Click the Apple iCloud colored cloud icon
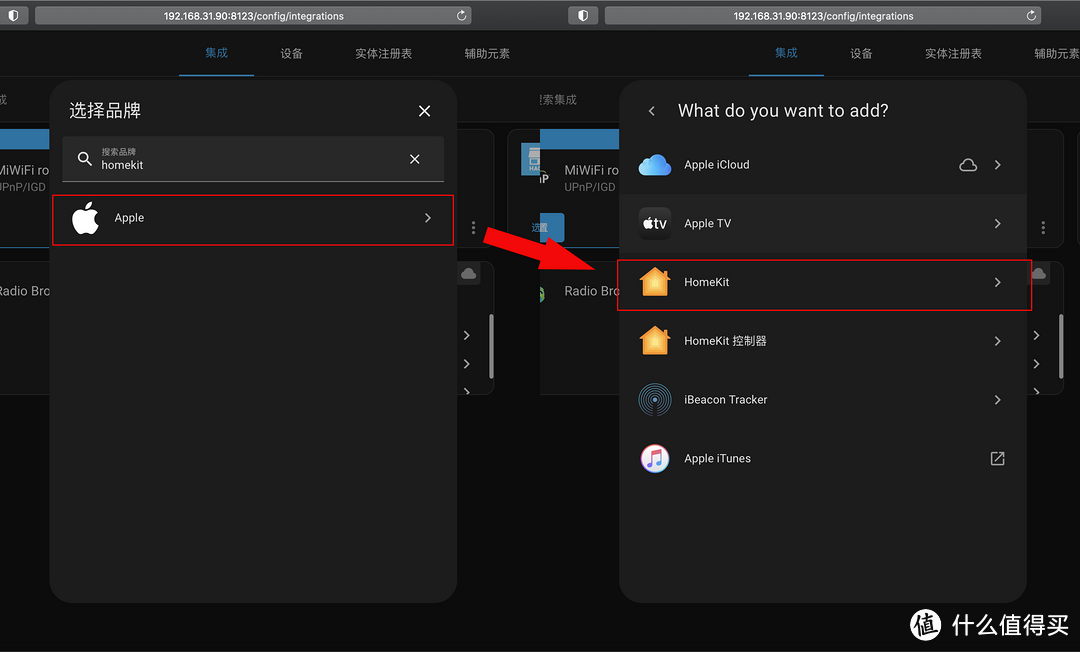Image resolution: width=1080 pixels, height=652 pixels. [x=654, y=164]
